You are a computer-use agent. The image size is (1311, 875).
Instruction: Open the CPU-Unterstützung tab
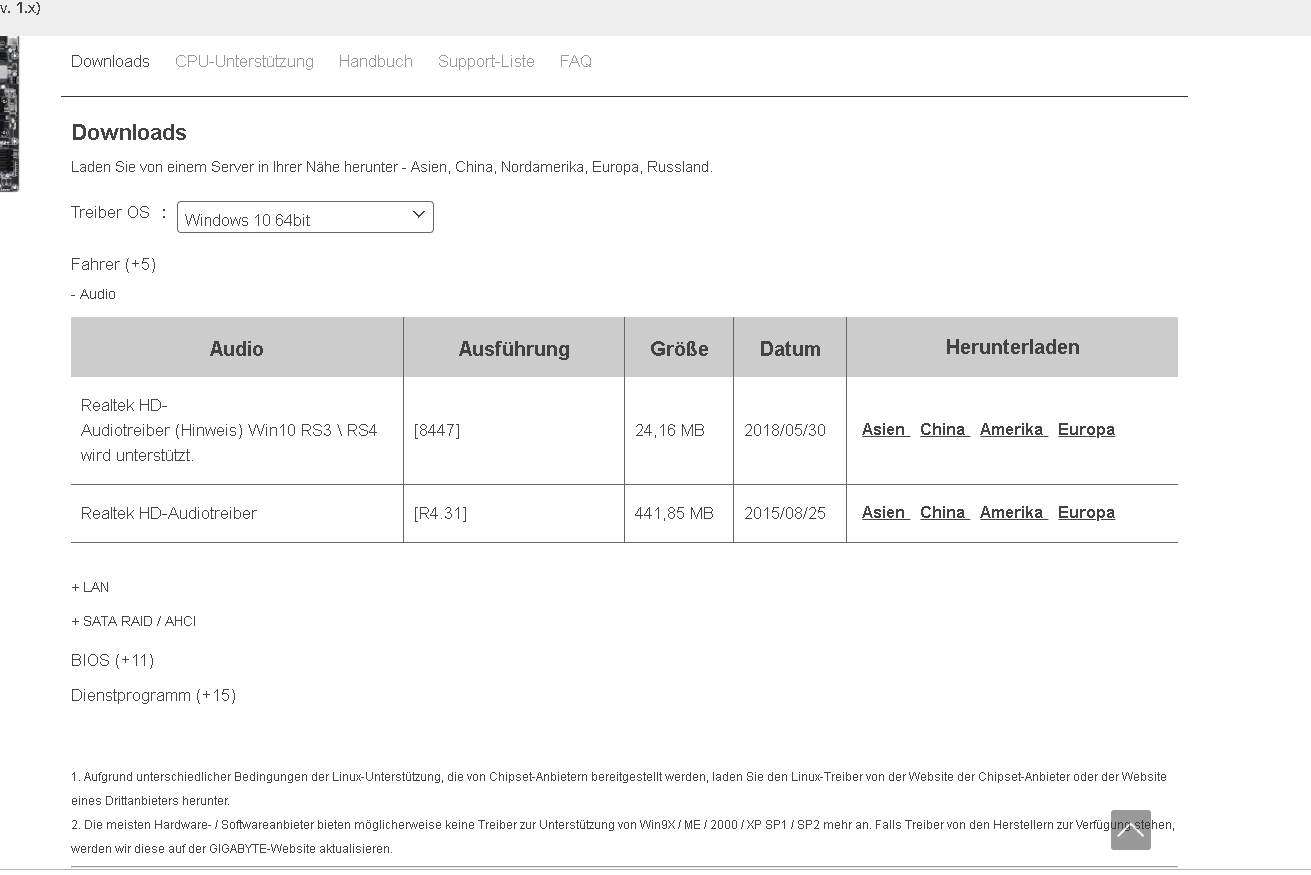coord(244,61)
